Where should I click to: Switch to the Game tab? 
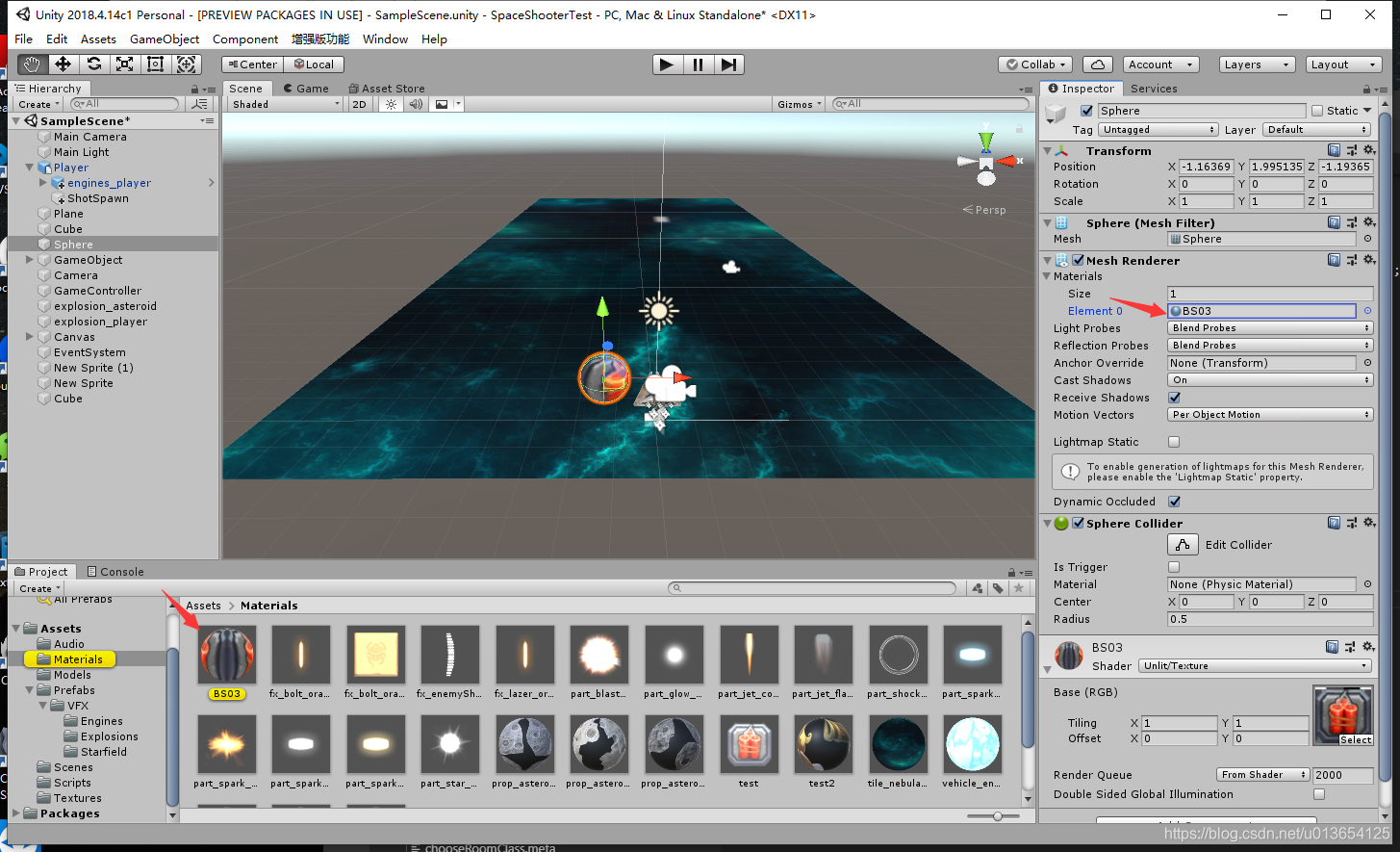(306, 89)
